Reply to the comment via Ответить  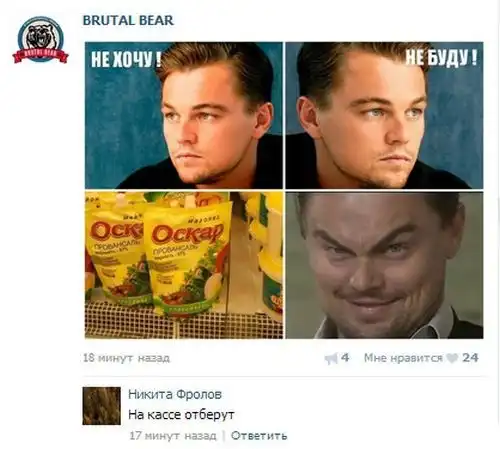259,436
